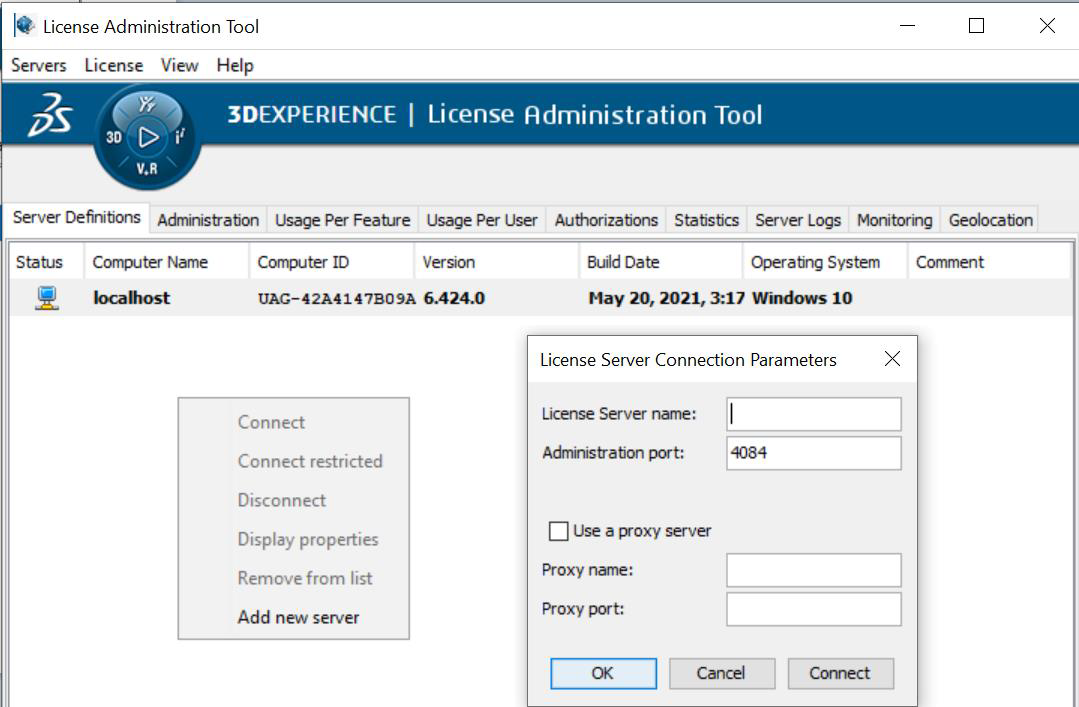
Task: Select the localhost computer name cell
Action: (x=131, y=298)
